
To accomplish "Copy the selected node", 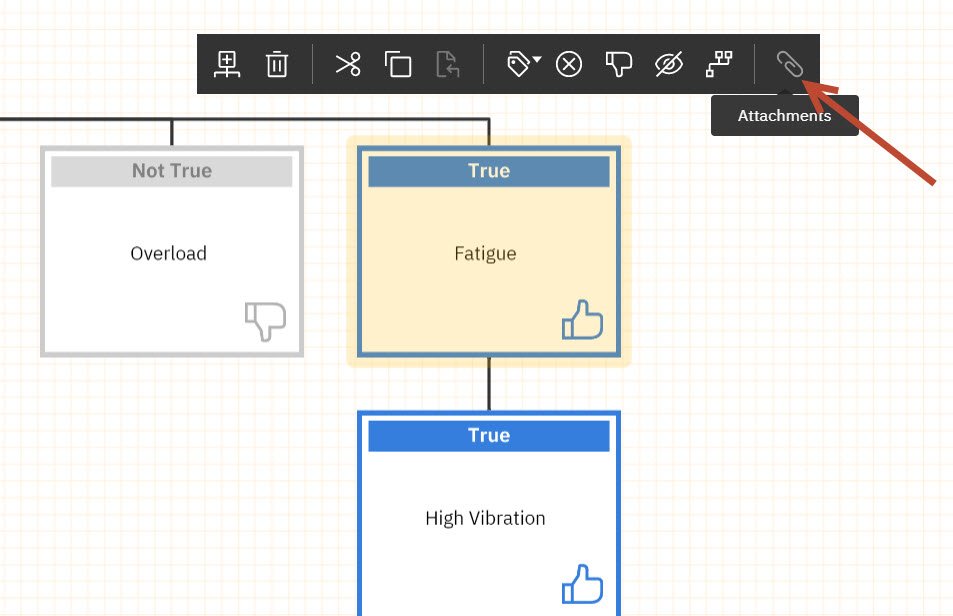I will (398, 64).
